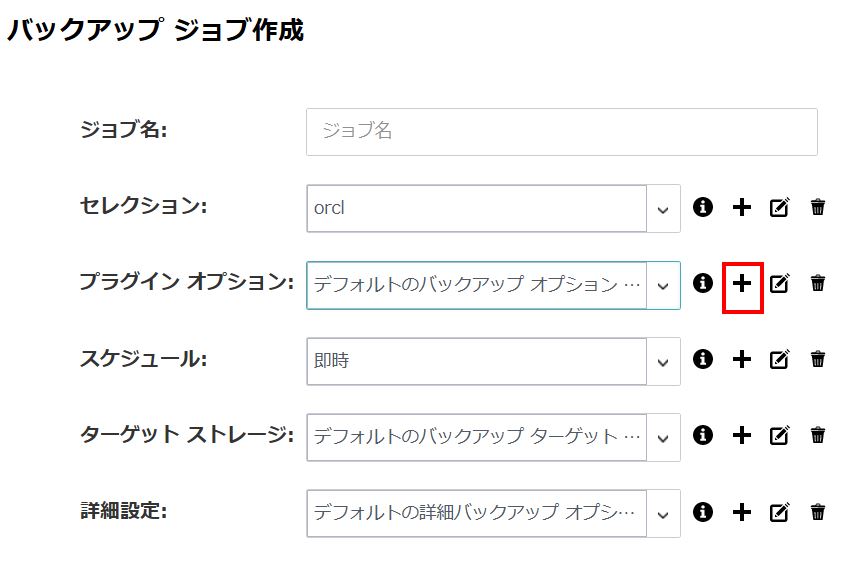Add new プラグイン オプション set
Image resolution: width=843 pixels, height=561 pixels.
coord(742,283)
